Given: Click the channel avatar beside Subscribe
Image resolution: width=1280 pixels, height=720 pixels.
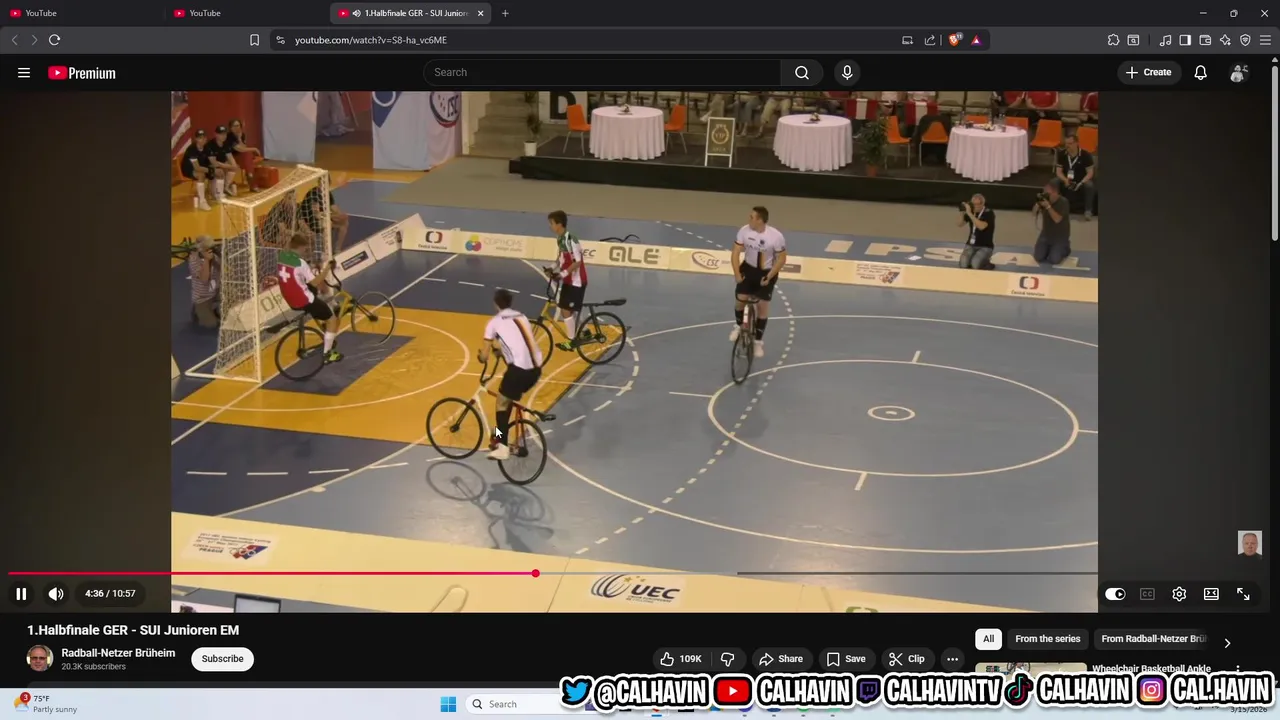Looking at the screenshot, I should pyautogui.click(x=39, y=658).
